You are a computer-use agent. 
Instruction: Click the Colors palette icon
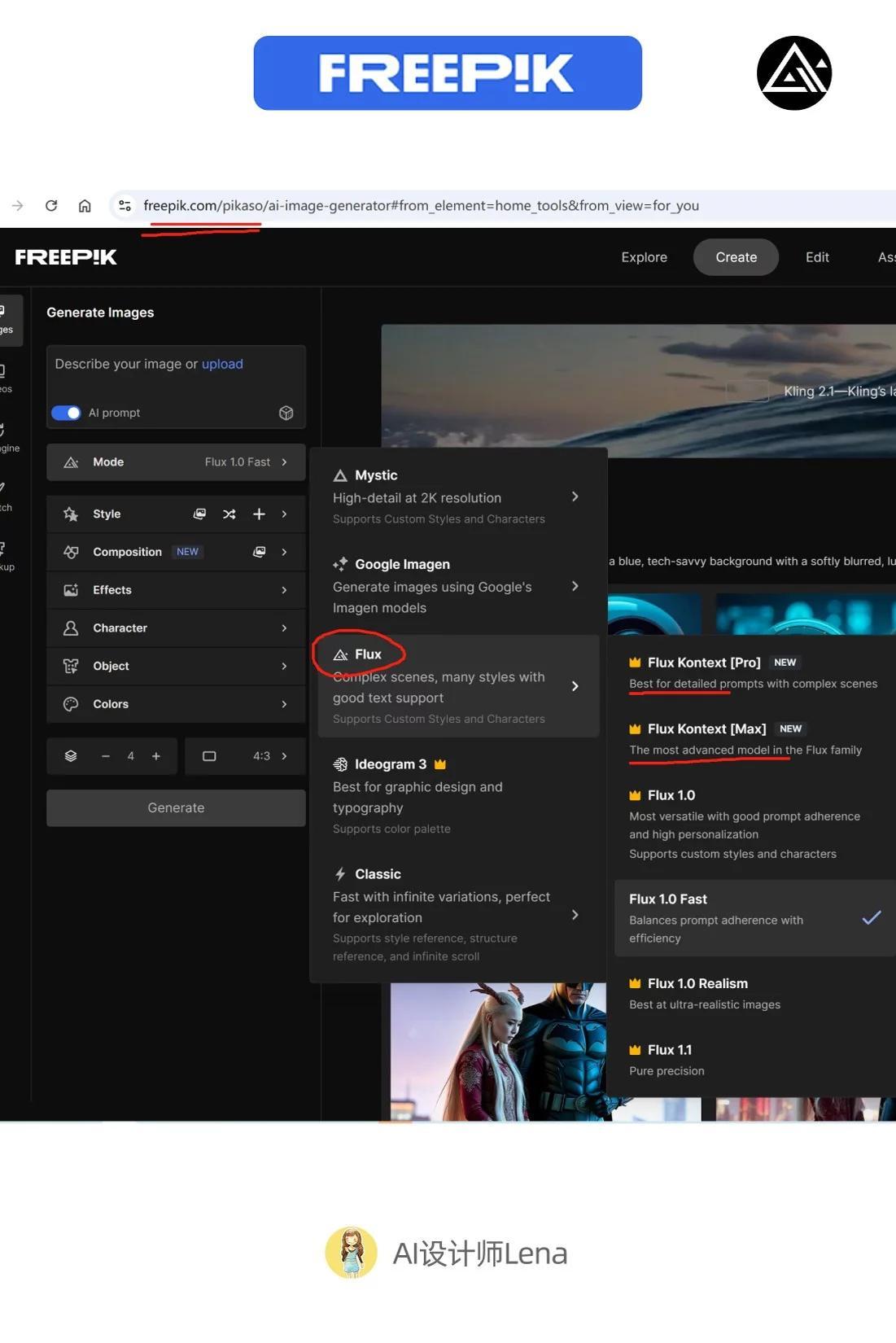pyautogui.click(x=71, y=704)
